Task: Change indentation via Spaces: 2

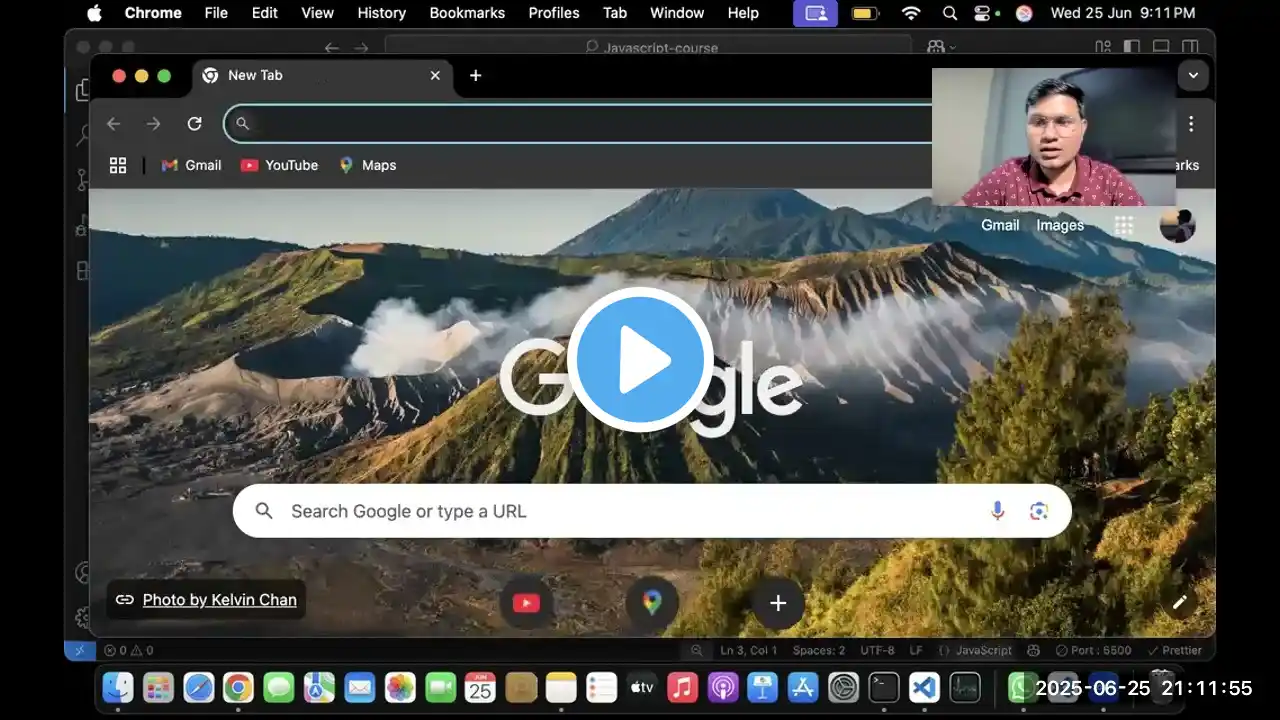Action: tap(819, 650)
